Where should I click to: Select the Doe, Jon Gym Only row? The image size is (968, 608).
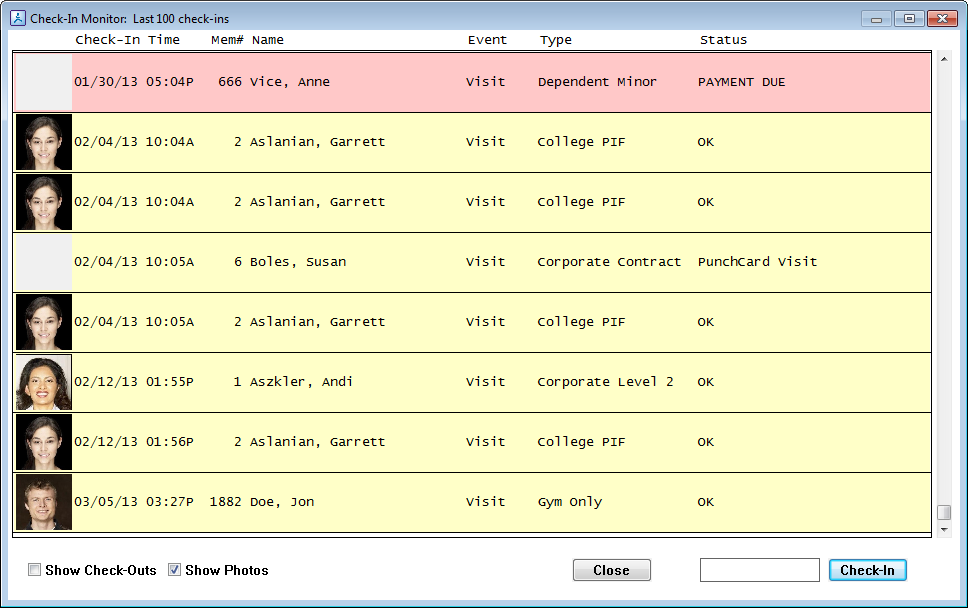tap(500, 502)
